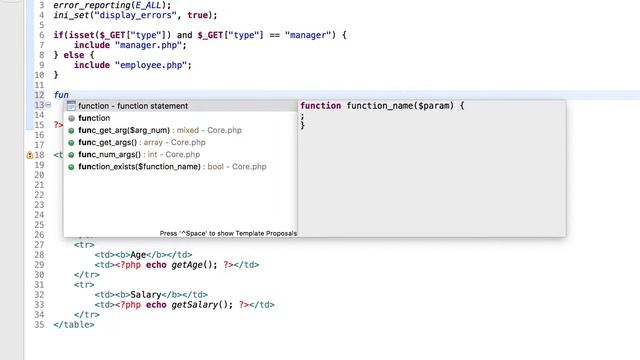Click green icon beside func_num_args()

point(71,155)
